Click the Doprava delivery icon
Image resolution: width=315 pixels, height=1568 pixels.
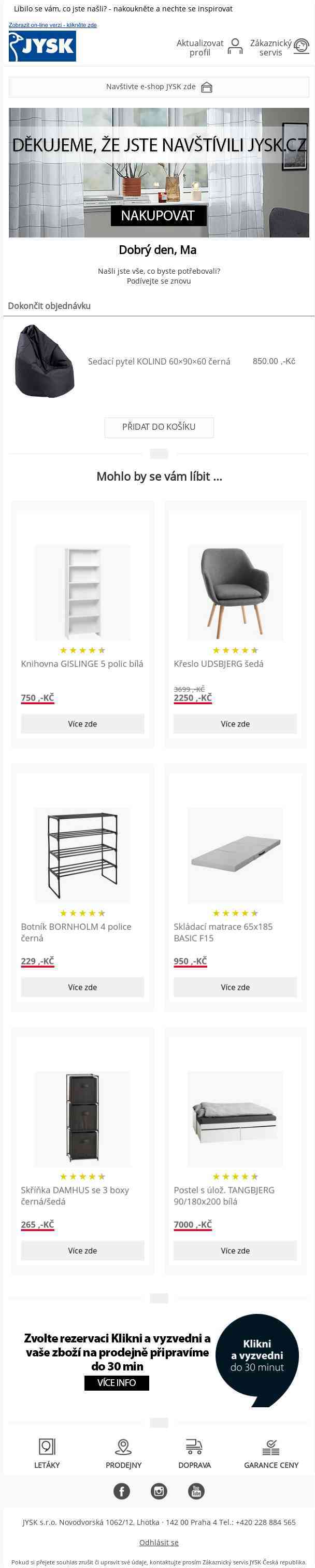[194, 1446]
